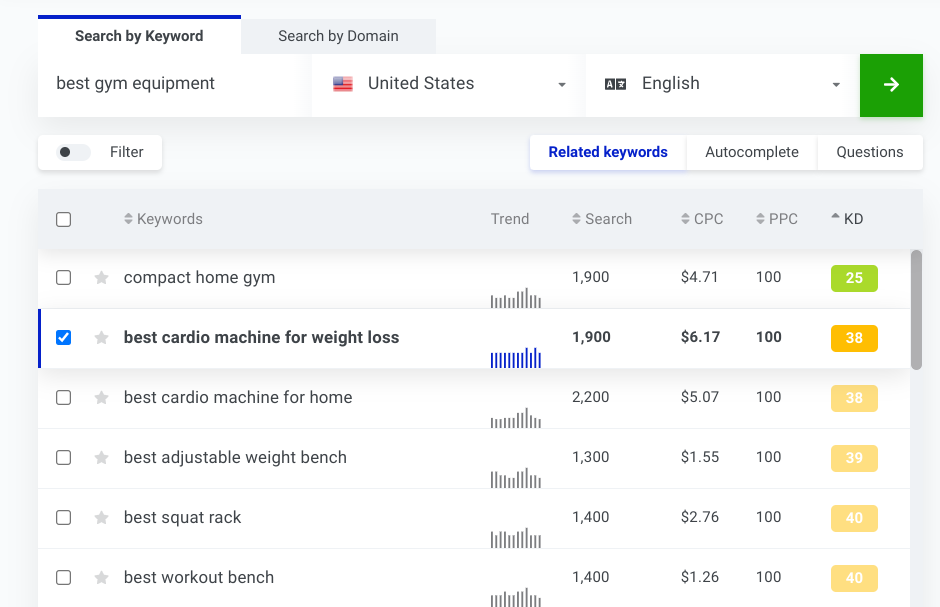
Task: Uncheck 'best cardio machine for weight loss' row
Action: click(x=64, y=338)
